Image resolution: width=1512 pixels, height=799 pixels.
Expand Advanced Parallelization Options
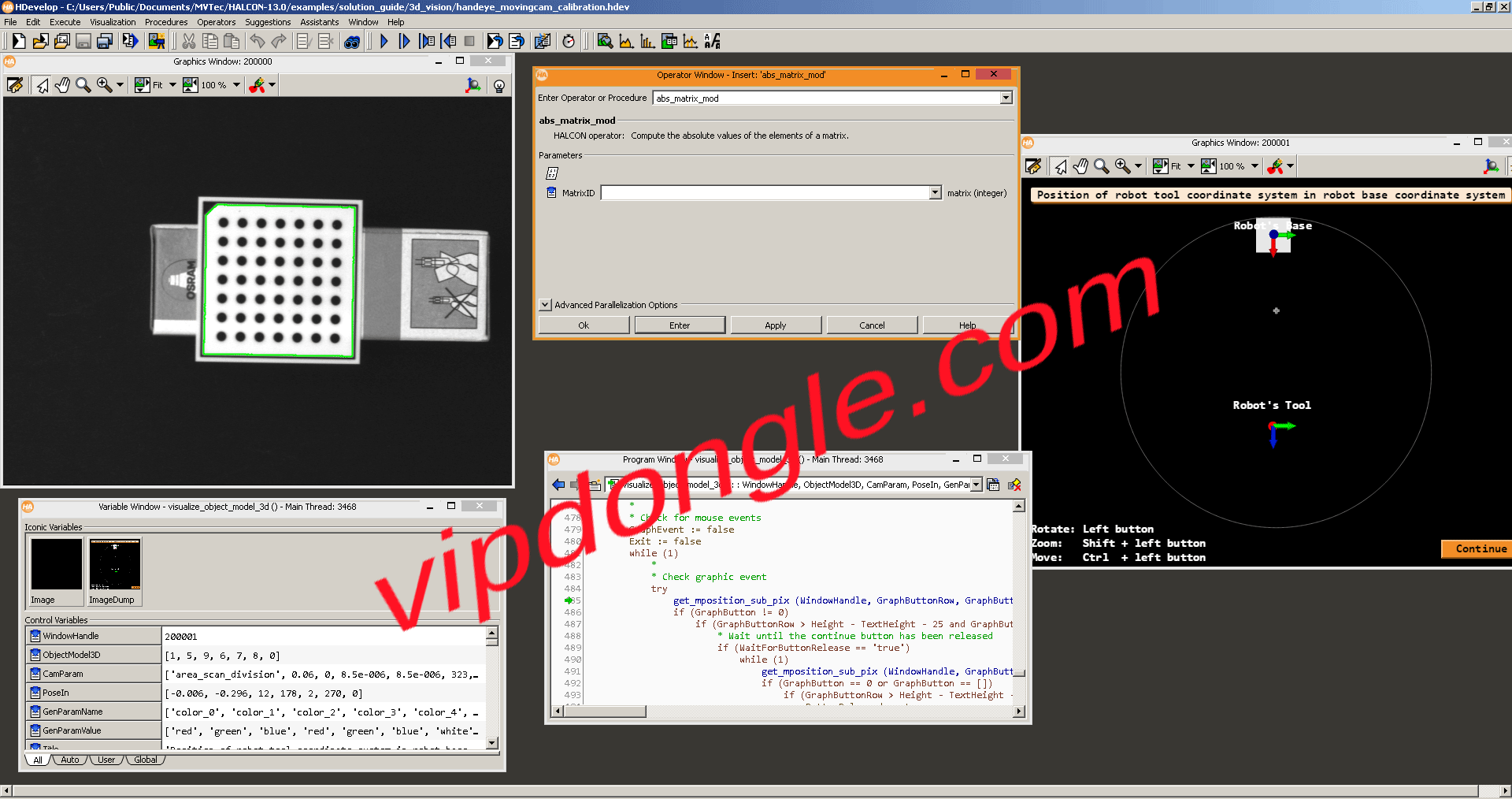click(x=544, y=305)
